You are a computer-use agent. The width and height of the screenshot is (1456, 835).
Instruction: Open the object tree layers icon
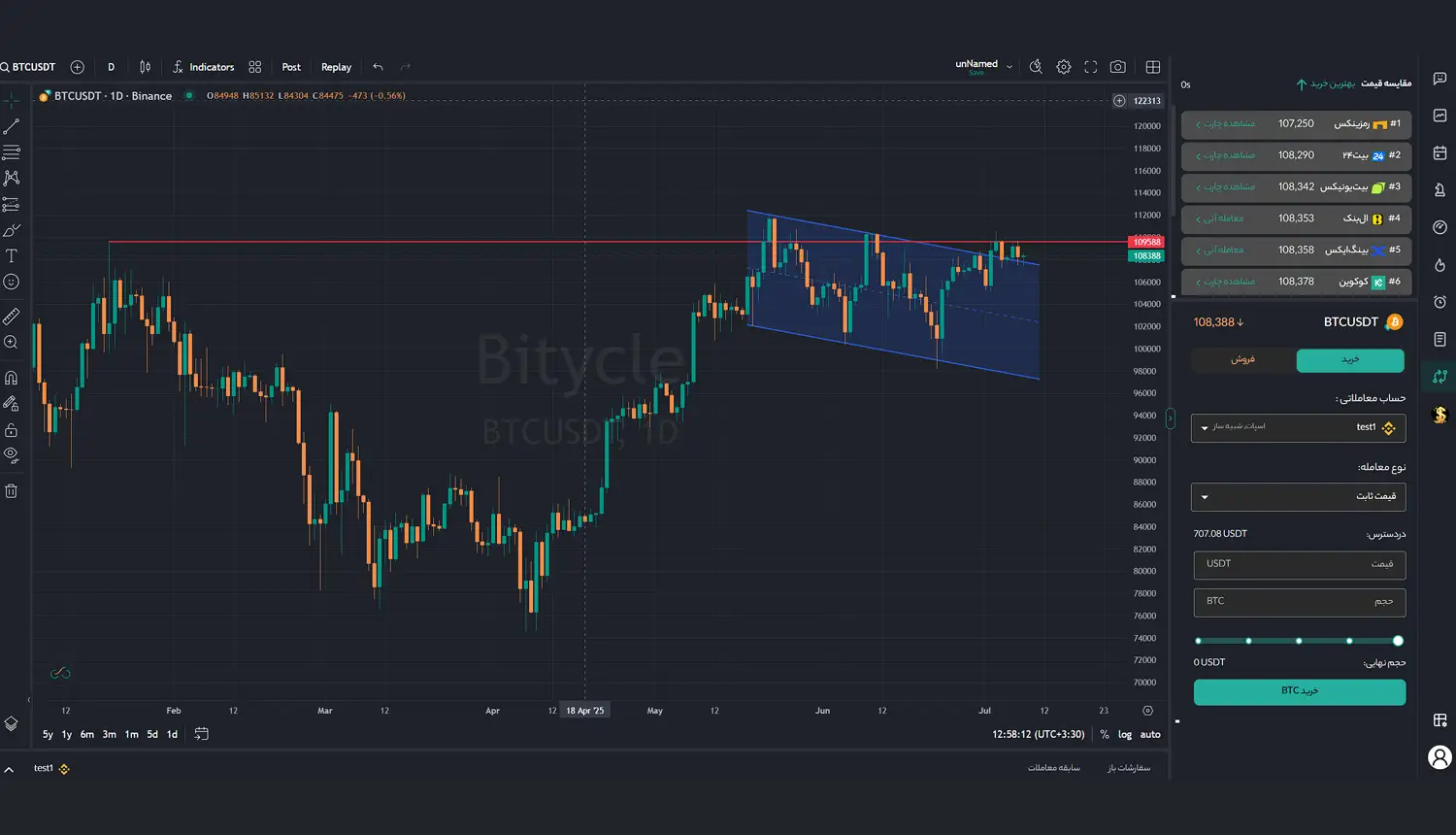click(x=11, y=723)
